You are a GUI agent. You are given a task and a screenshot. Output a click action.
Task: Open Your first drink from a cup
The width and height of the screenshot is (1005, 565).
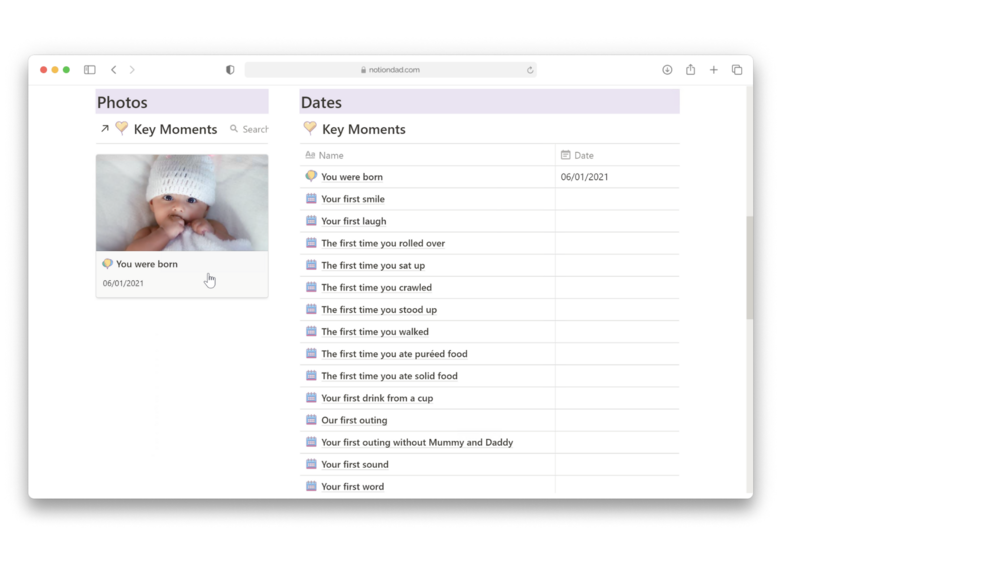pyautogui.click(x=377, y=398)
